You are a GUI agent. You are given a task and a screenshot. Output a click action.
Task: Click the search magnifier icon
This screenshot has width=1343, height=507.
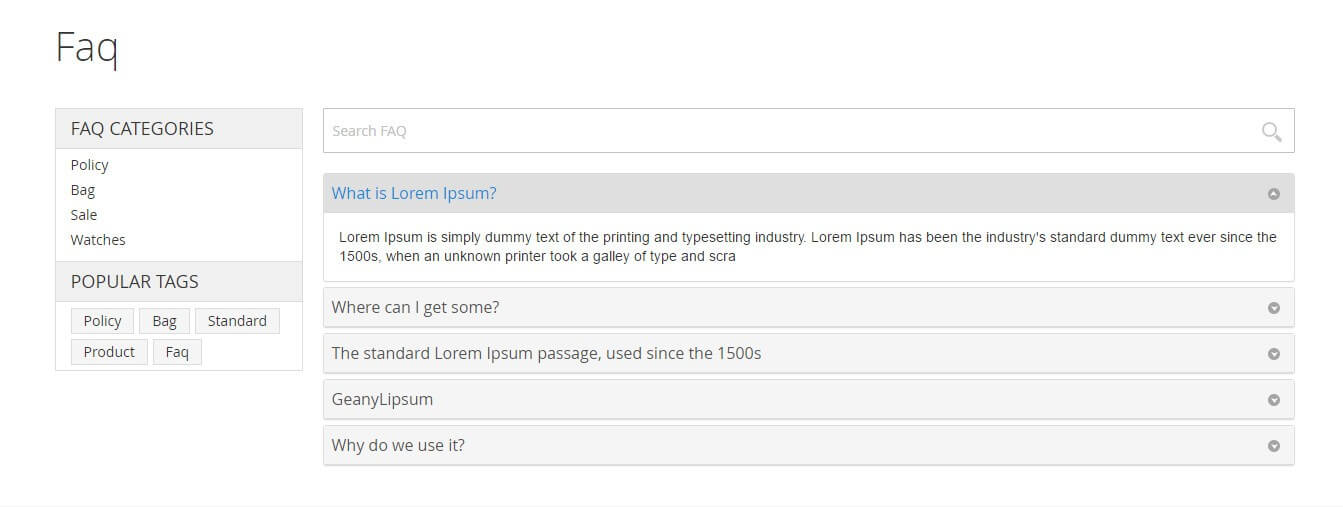pyautogui.click(x=1271, y=131)
